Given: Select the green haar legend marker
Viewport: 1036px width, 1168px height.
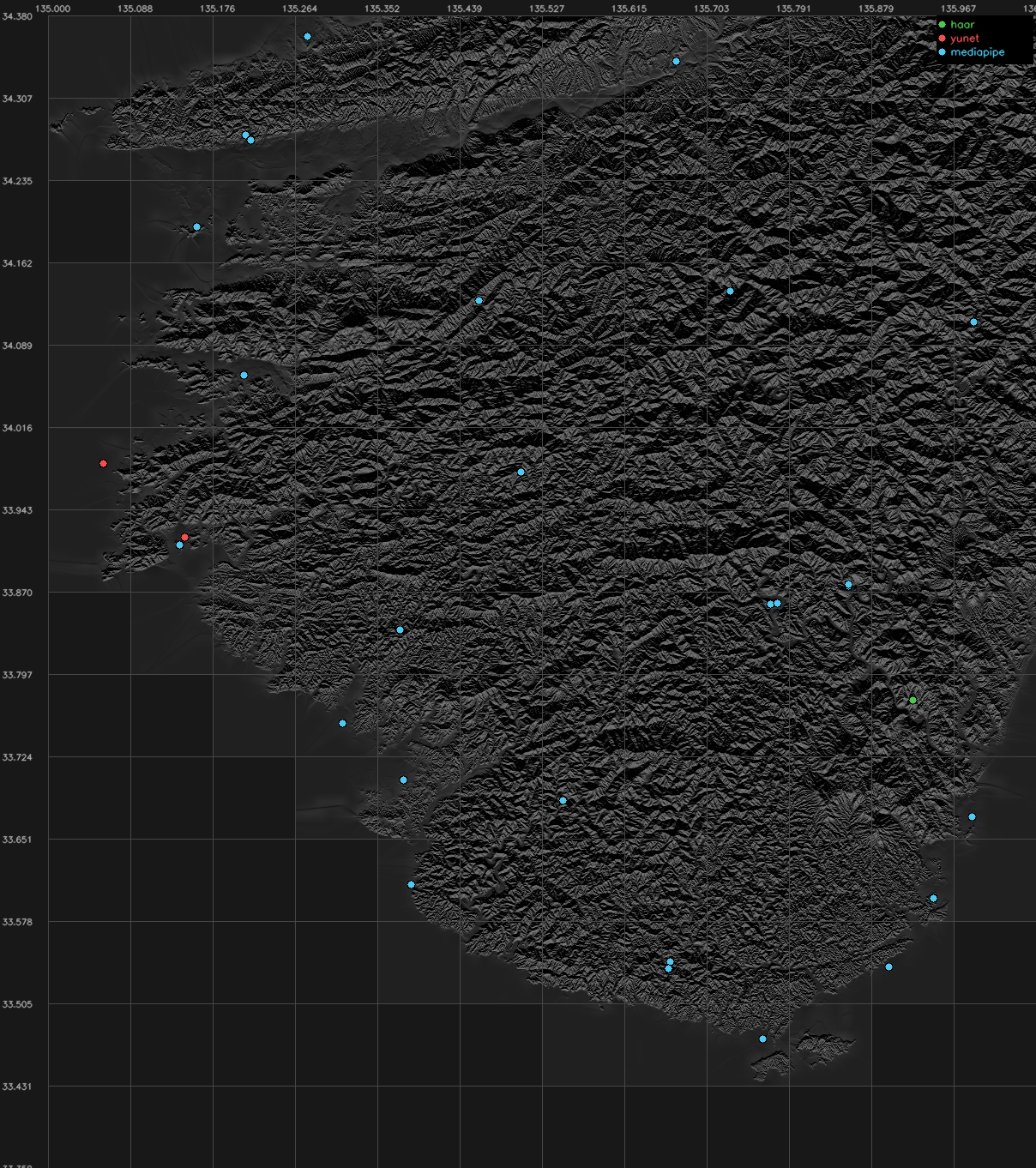Looking at the screenshot, I should [942, 25].
